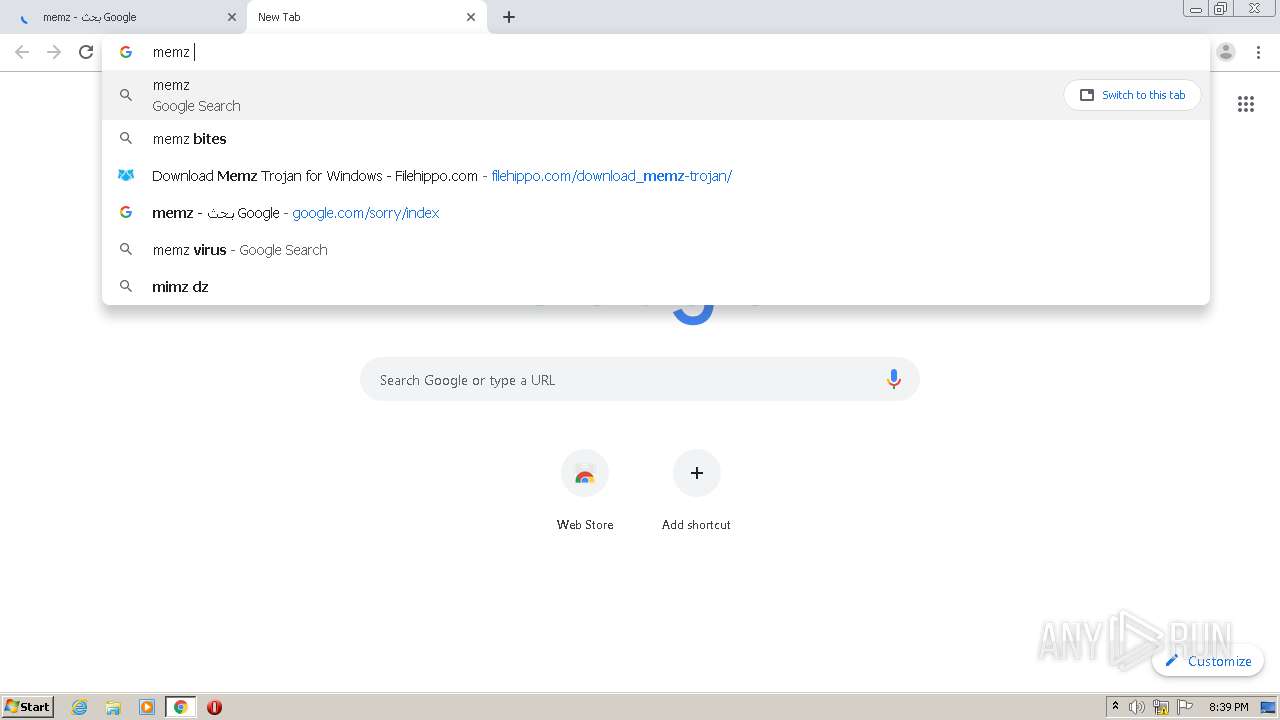Open the volume control in the tray

[1137, 707]
